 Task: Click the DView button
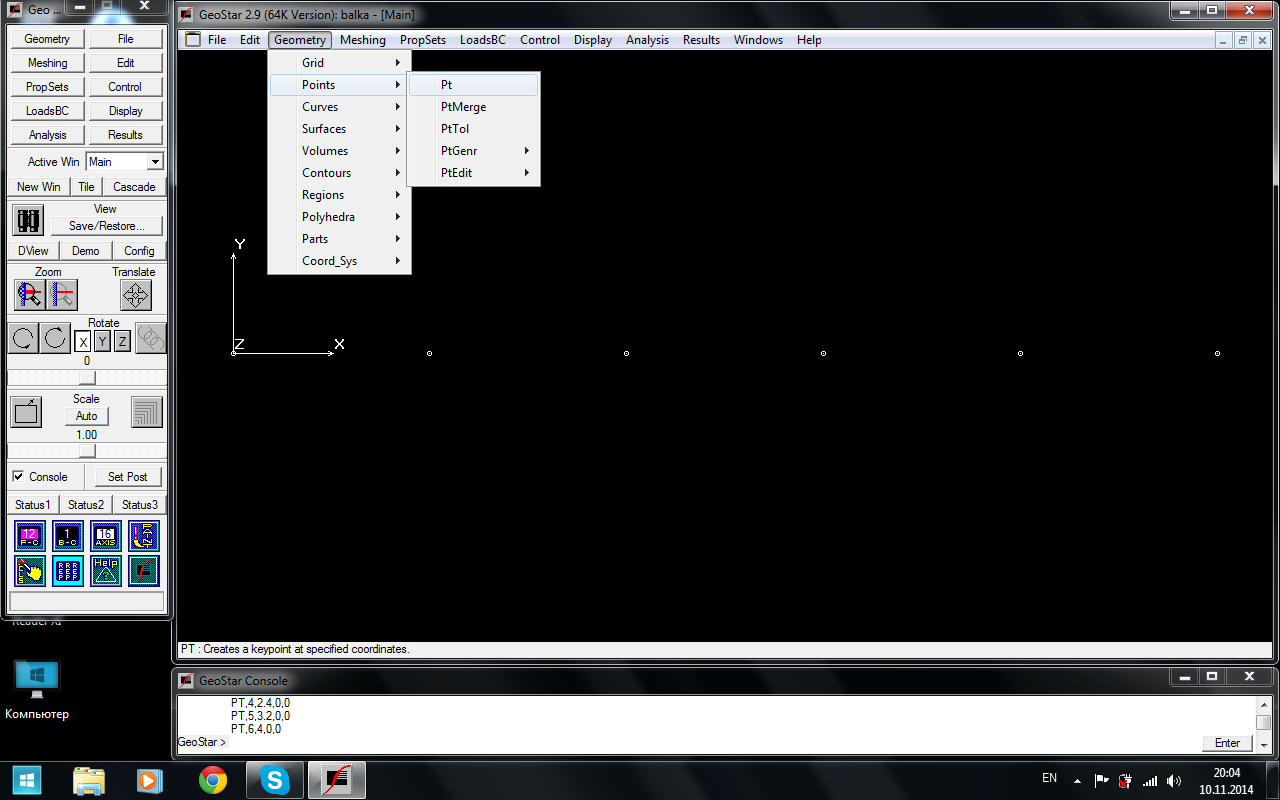(34, 251)
